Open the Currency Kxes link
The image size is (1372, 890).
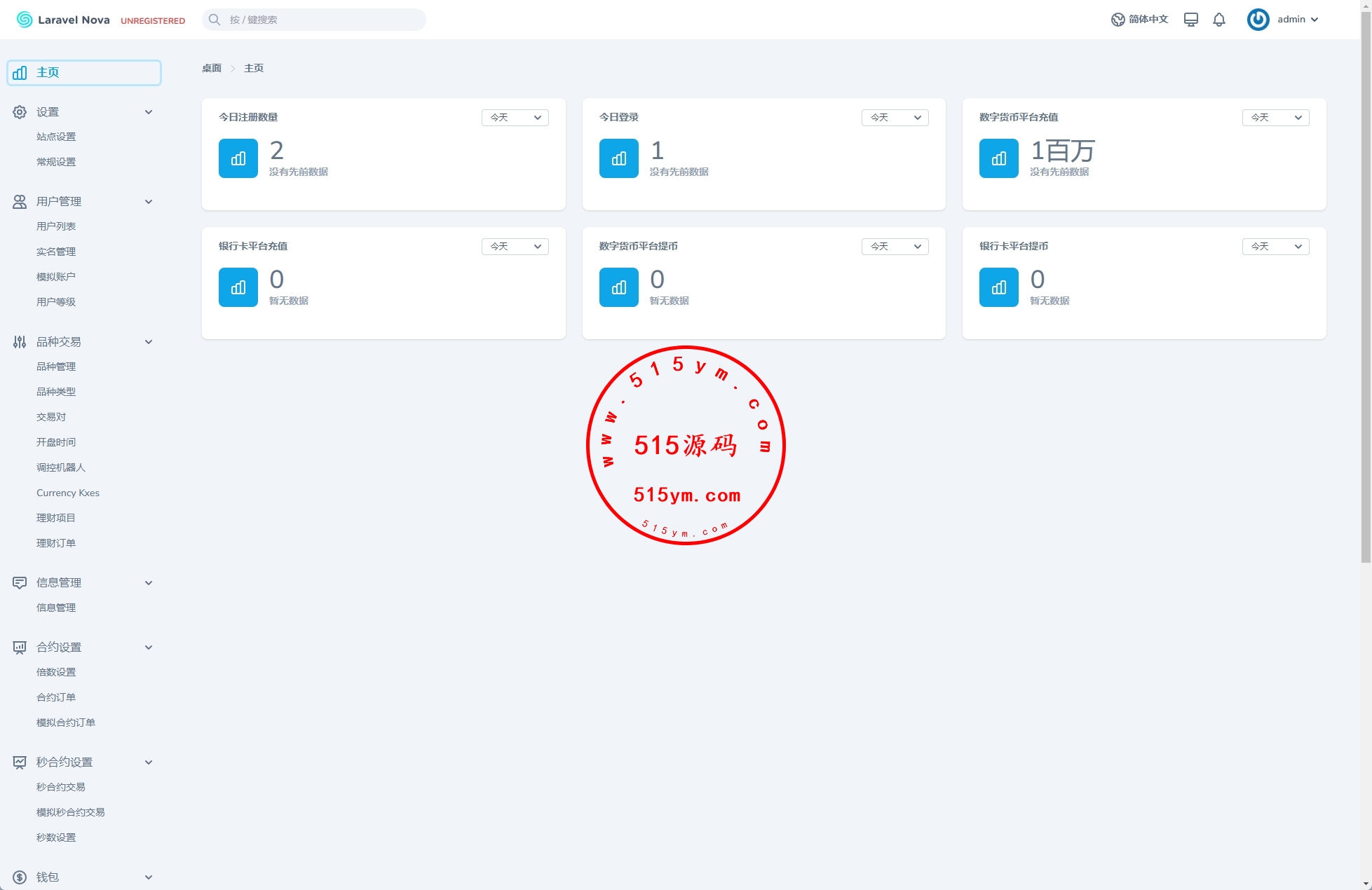[68, 493]
